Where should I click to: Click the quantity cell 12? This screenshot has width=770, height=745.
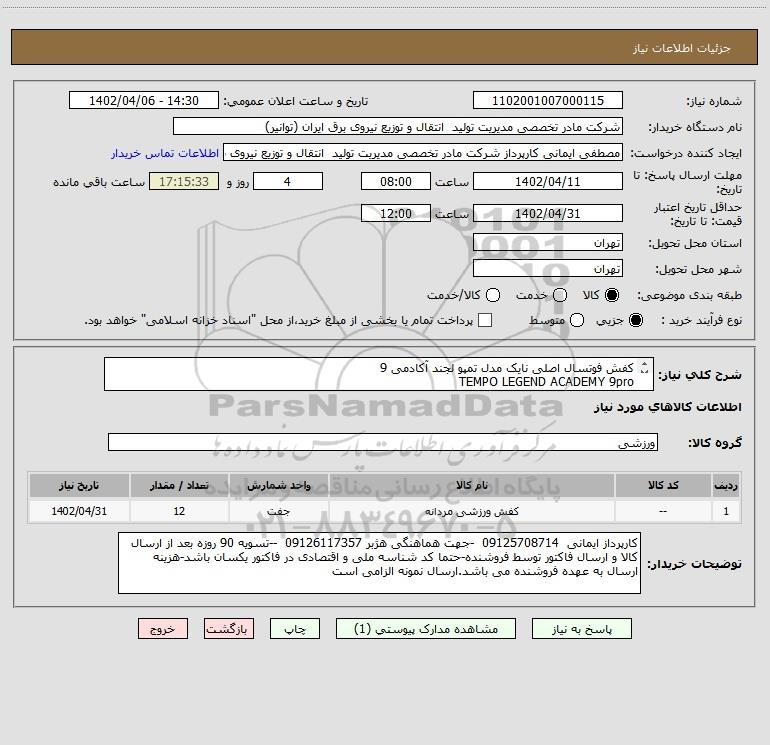tap(179, 511)
